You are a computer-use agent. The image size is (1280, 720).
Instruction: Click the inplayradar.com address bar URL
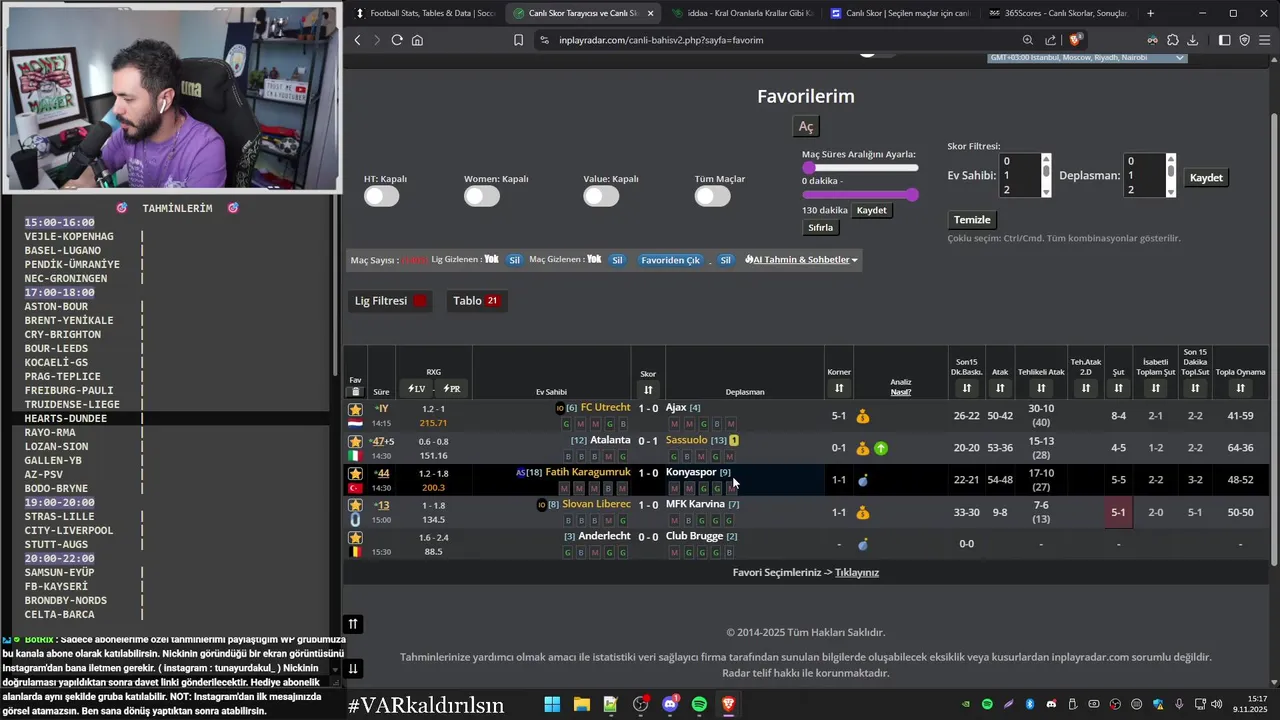click(x=661, y=40)
